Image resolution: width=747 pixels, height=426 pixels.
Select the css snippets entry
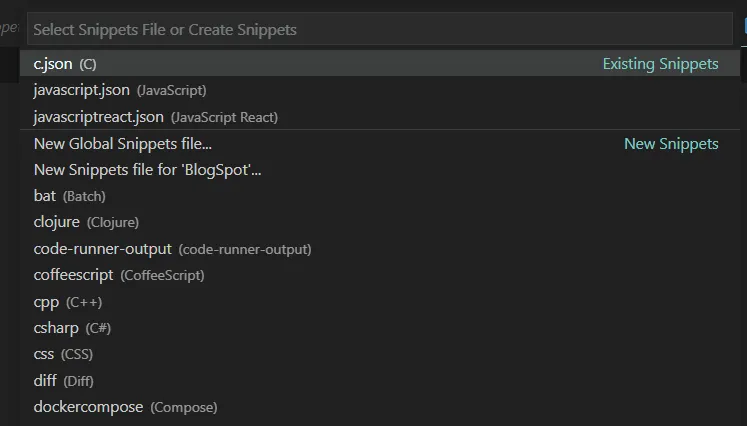click(45, 354)
